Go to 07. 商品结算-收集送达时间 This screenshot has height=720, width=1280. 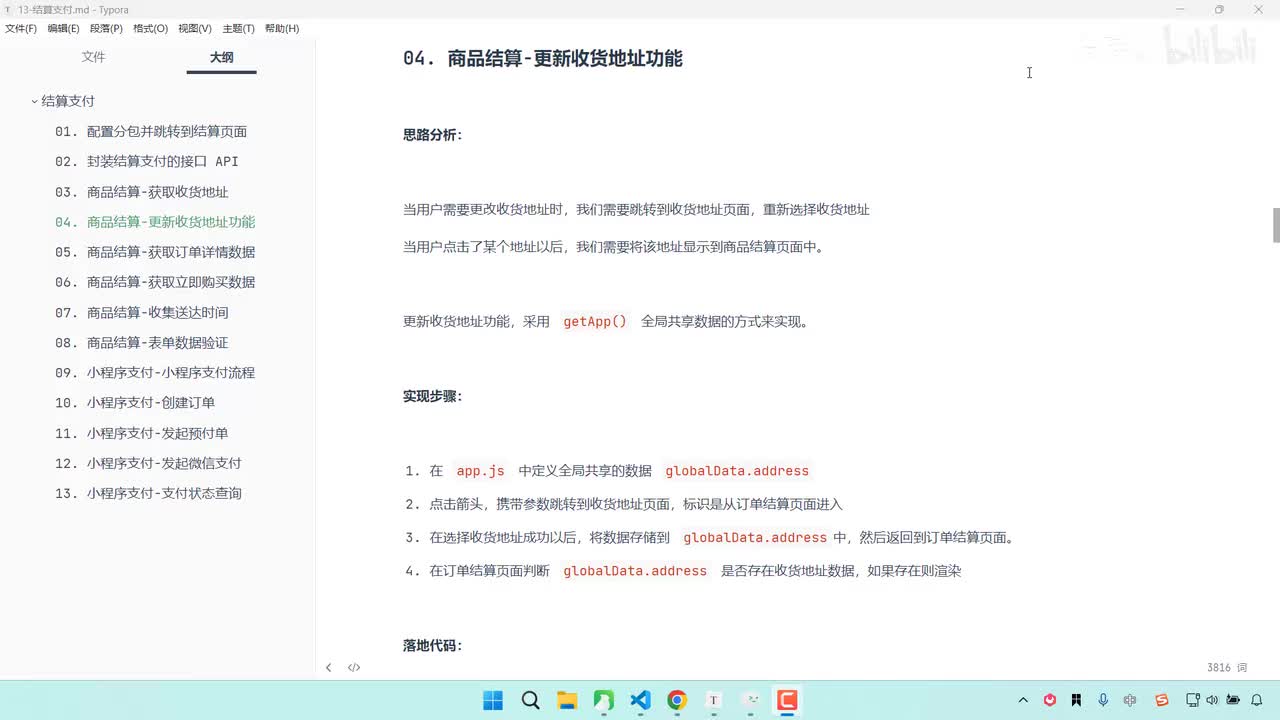[142, 312]
